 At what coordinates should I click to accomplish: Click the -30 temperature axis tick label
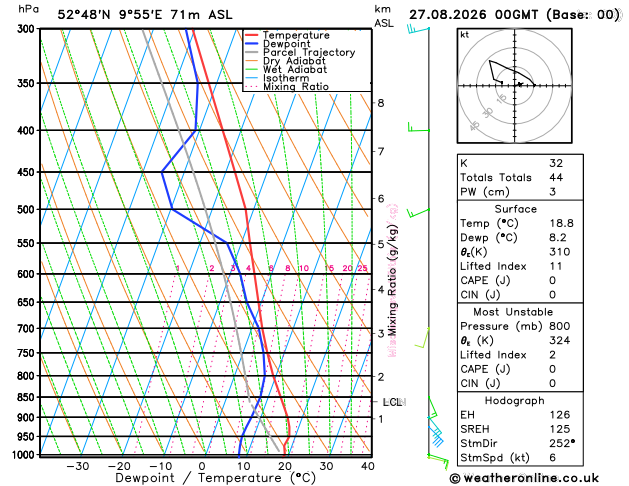tap(77, 466)
